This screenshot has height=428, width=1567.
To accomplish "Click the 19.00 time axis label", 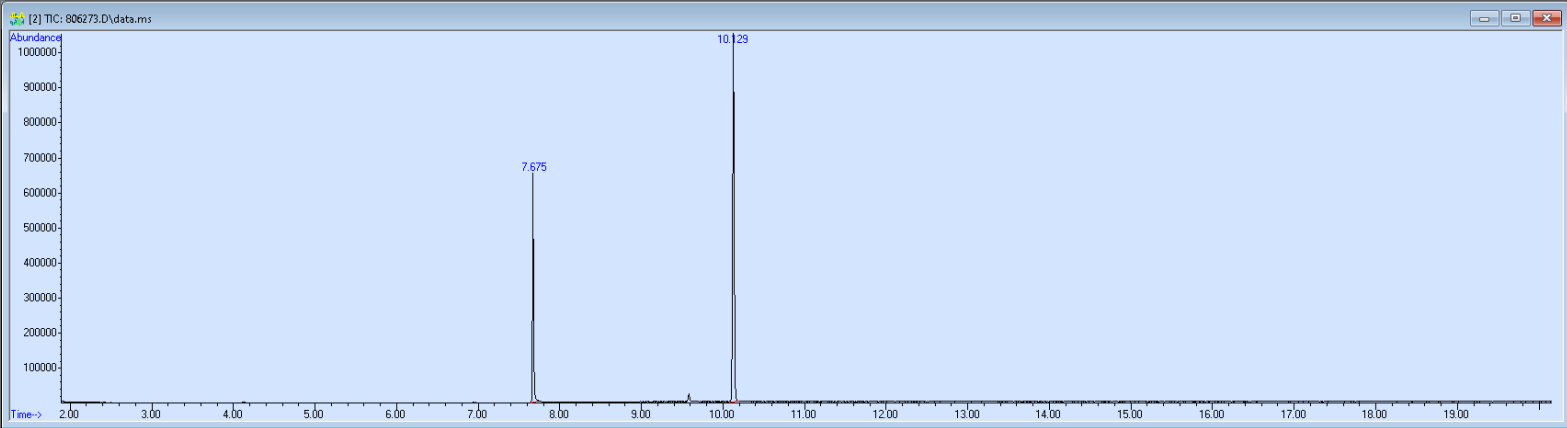I will [1456, 413].
